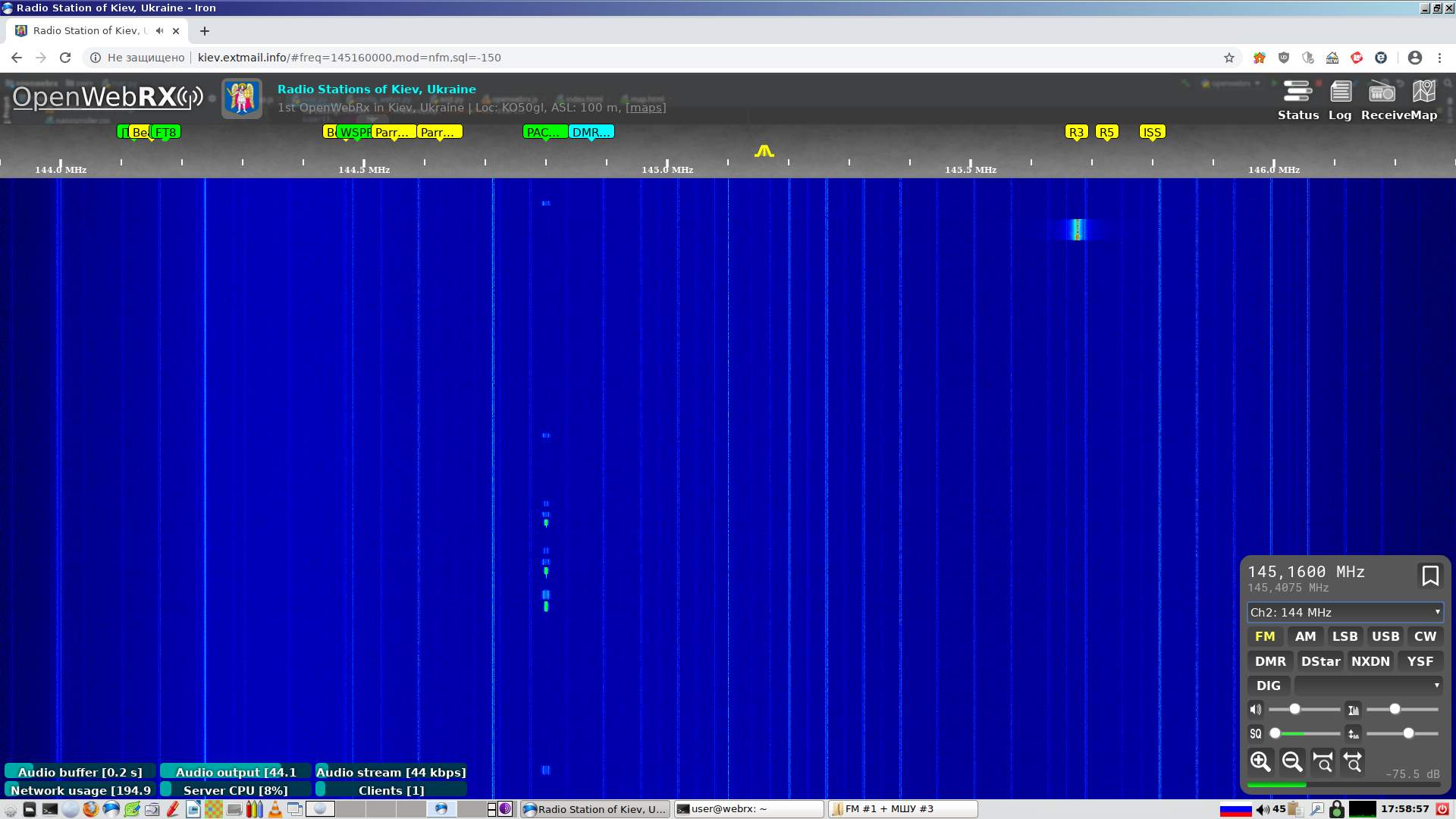The image size is (1456, 819).
Task: Select YSF digital voice mode
Action: pyautogui.click(x=1420, y=661)
